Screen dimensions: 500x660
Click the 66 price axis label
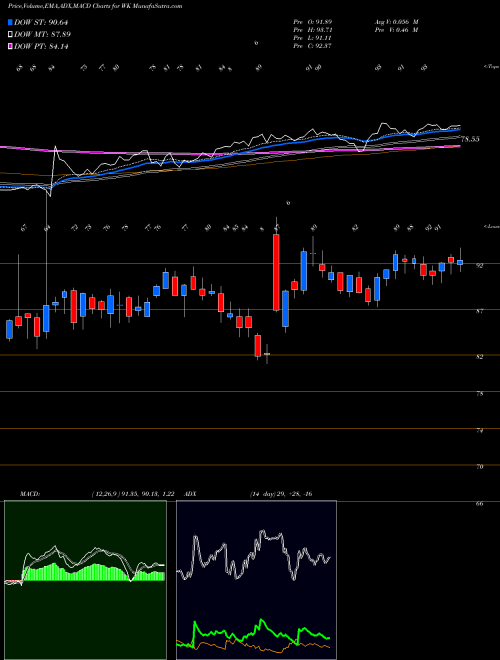coord(479,503)
